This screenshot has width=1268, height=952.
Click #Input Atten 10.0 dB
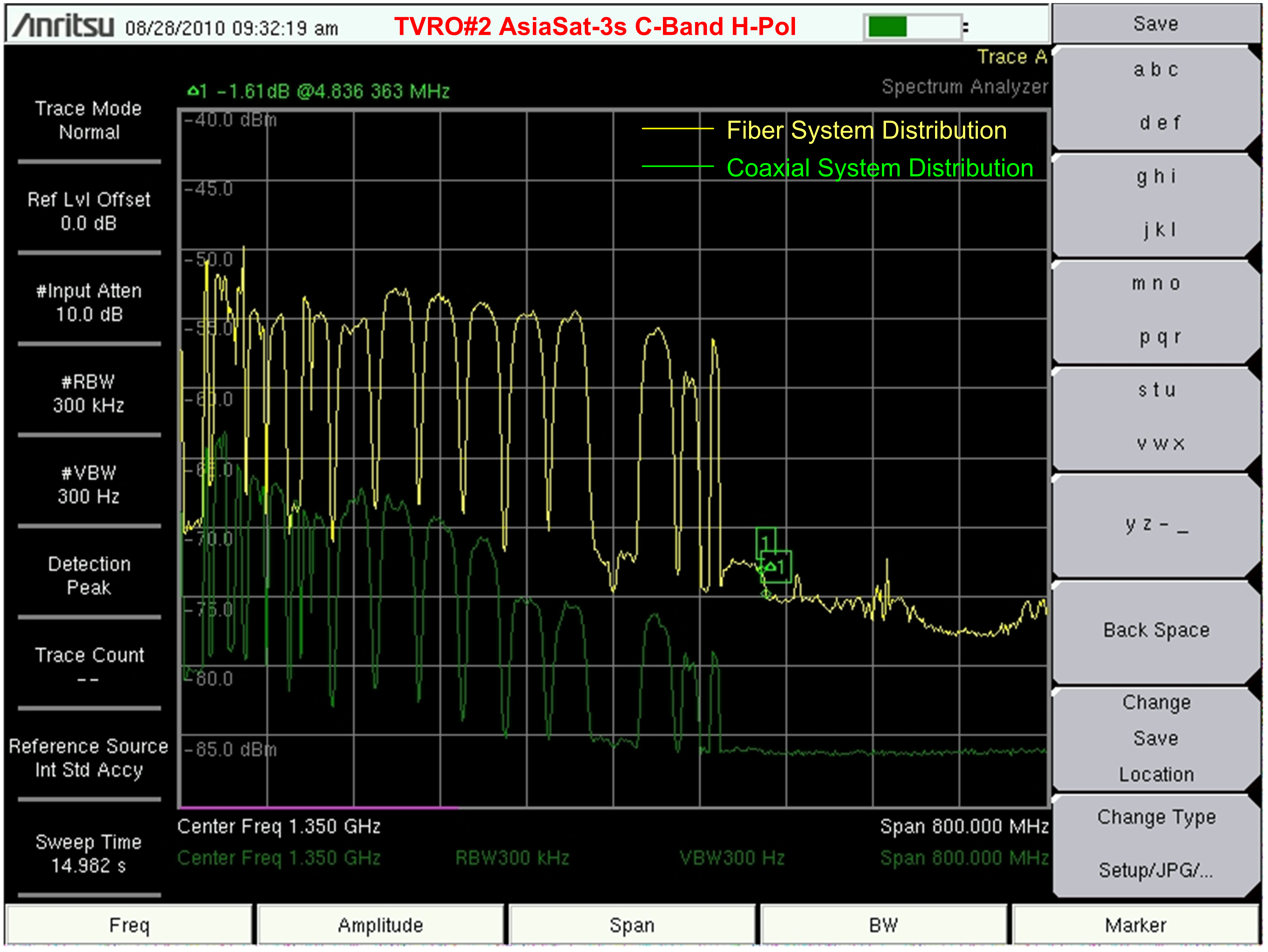click(89, 302)
